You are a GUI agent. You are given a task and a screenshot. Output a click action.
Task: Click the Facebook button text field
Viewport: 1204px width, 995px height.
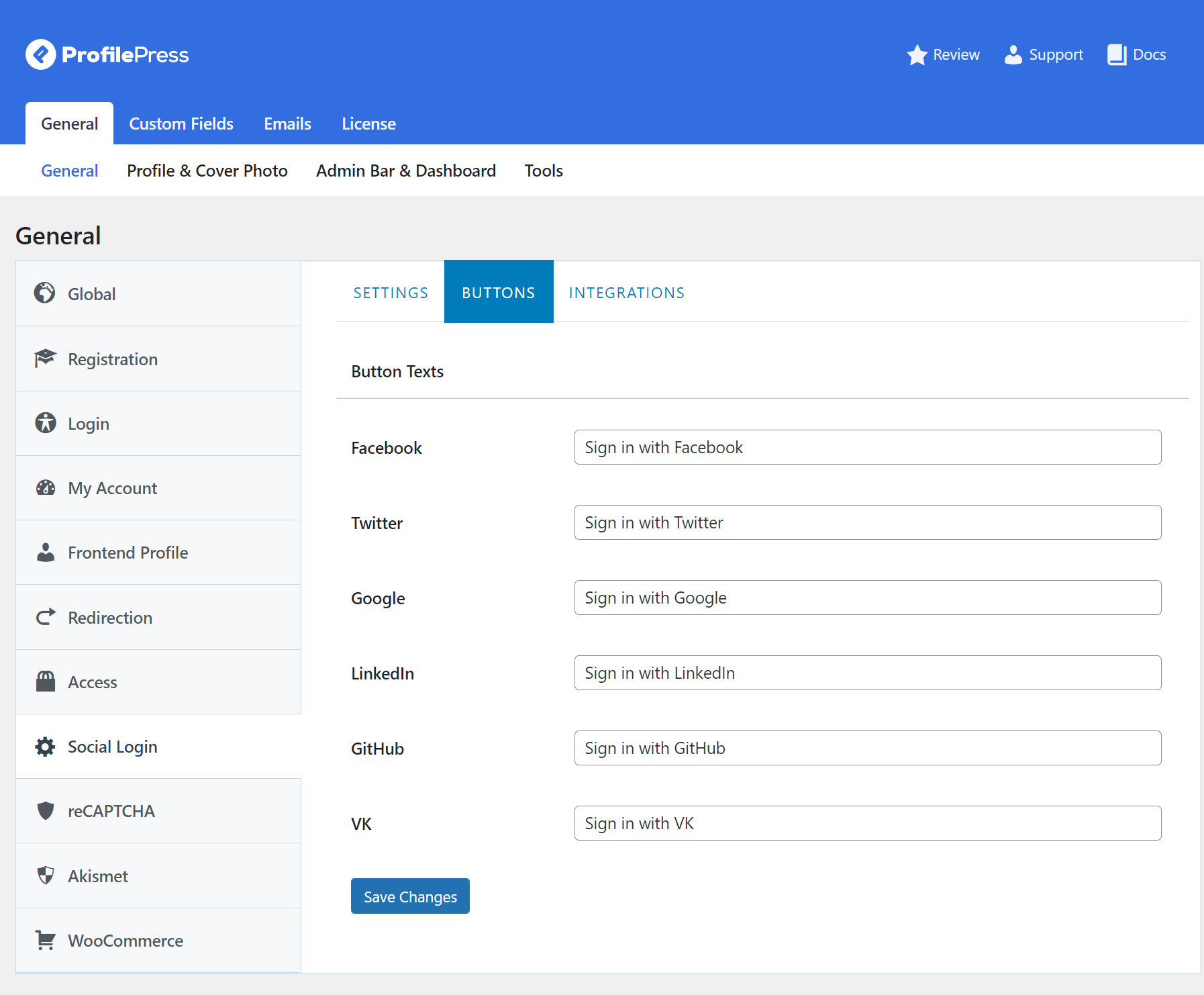click(868, 447)
